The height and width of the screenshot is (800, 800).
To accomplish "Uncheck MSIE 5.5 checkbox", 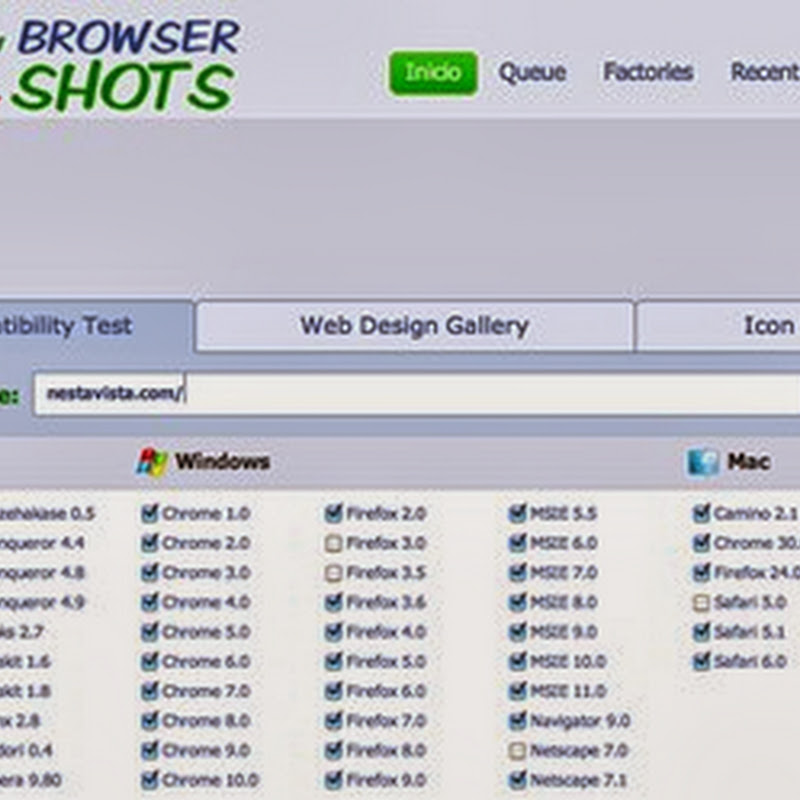I will (x=517, y=514).
